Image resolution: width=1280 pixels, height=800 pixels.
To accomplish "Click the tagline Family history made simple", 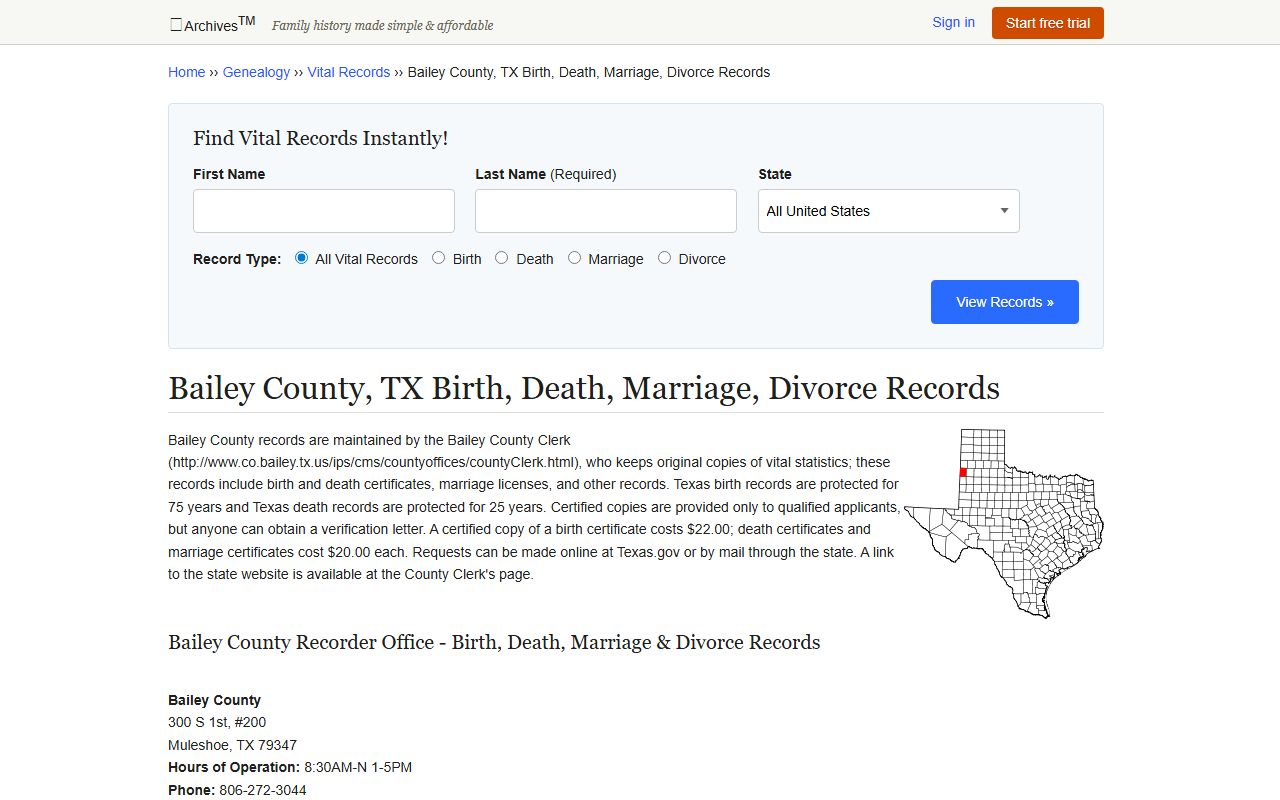I will pos(383,25).
